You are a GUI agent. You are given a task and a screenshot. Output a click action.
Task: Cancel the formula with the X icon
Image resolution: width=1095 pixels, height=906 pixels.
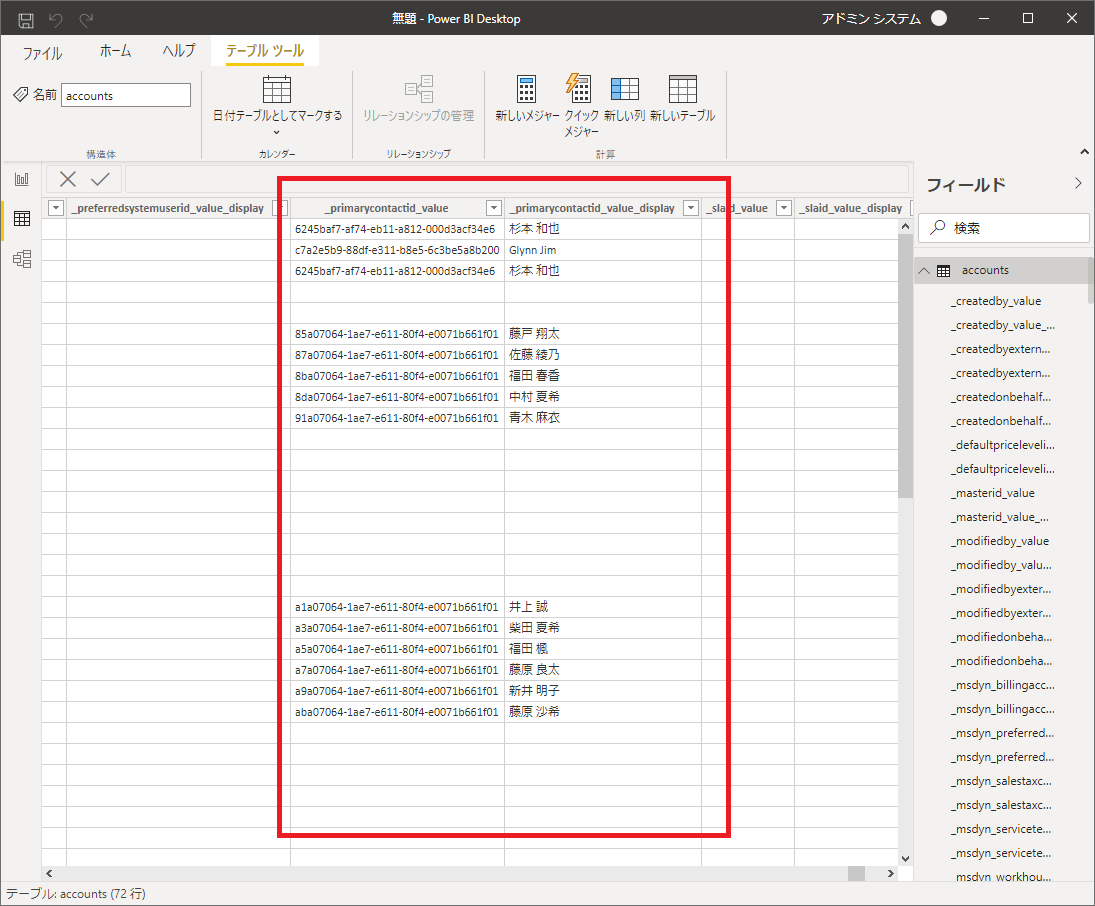[x=68, y=180]
